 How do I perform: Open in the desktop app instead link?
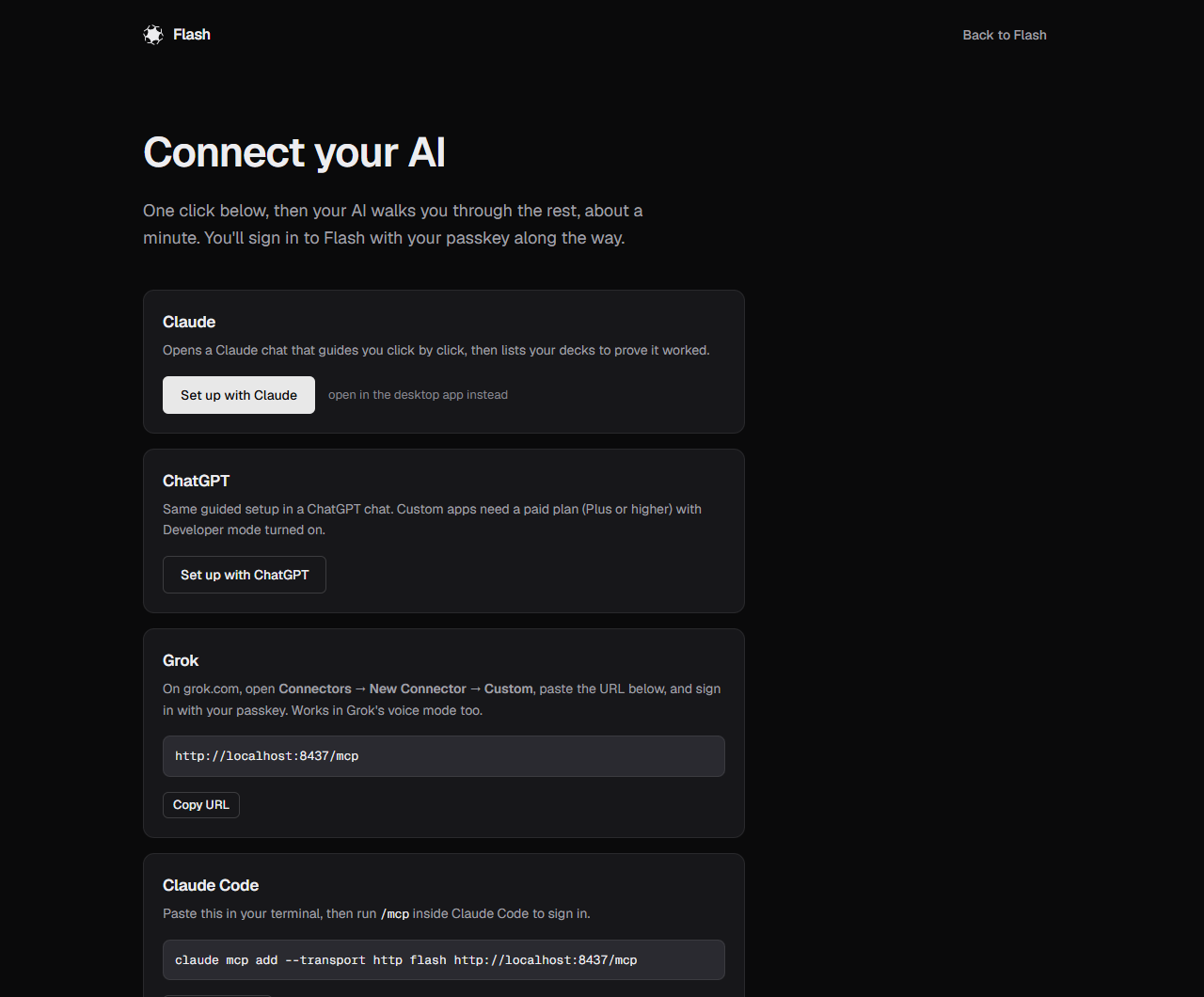coord(418,395)
